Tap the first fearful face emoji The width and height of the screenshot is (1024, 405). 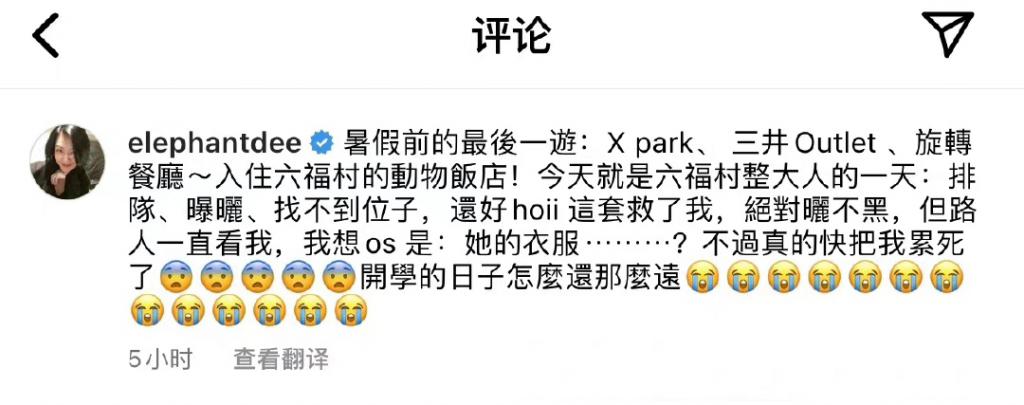pyautogui.click(x=177, y=277)
